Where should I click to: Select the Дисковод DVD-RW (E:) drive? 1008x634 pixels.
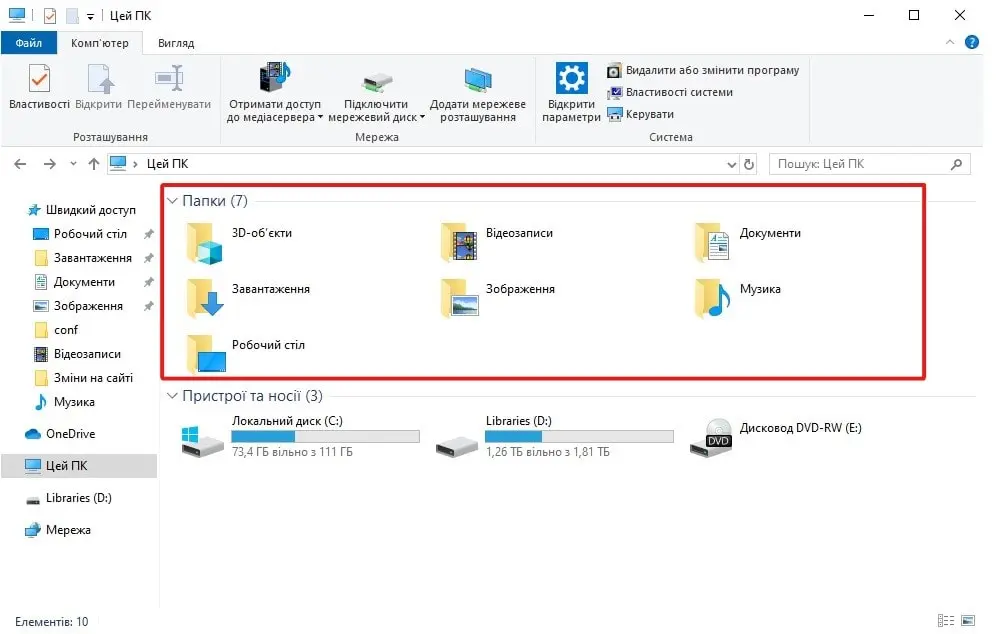tap(711, 437)
